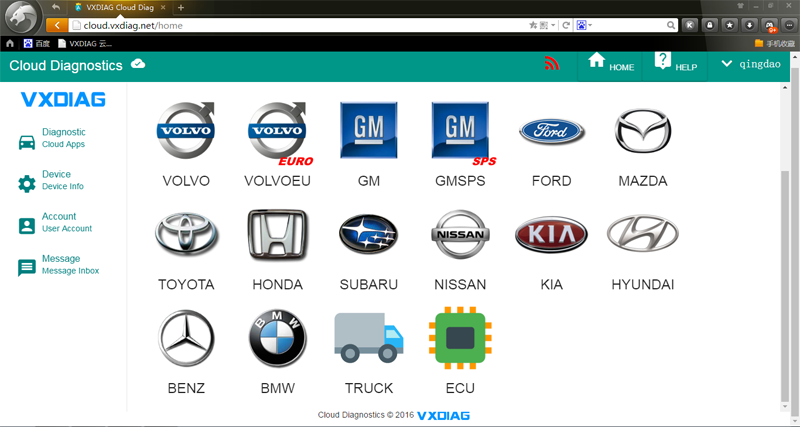This screenshot has height=427, width=800.
Task: Open the VXDIAG 云 bookmark
Action: pos(85,43)
